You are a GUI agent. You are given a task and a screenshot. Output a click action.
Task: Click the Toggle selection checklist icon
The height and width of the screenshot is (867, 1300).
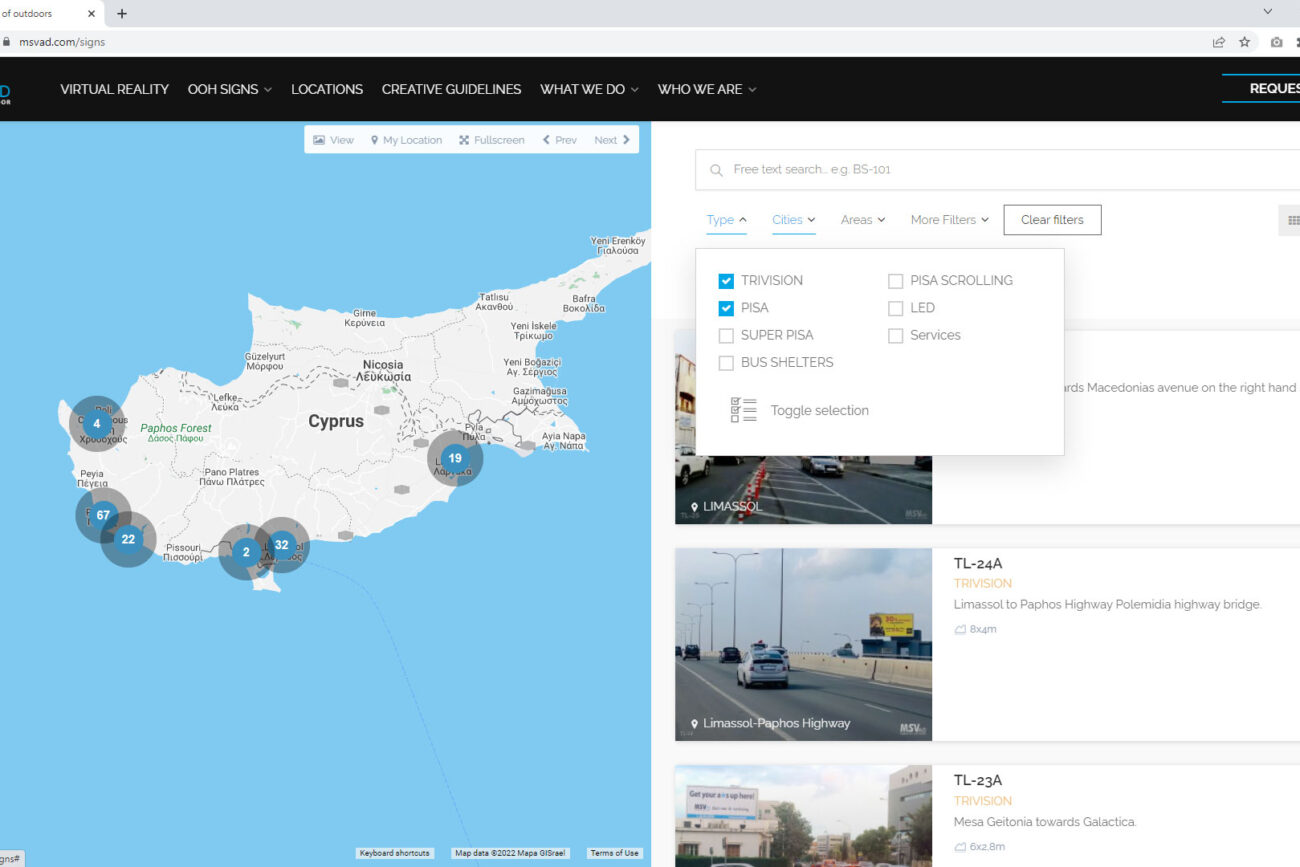(x=743, y=410)
